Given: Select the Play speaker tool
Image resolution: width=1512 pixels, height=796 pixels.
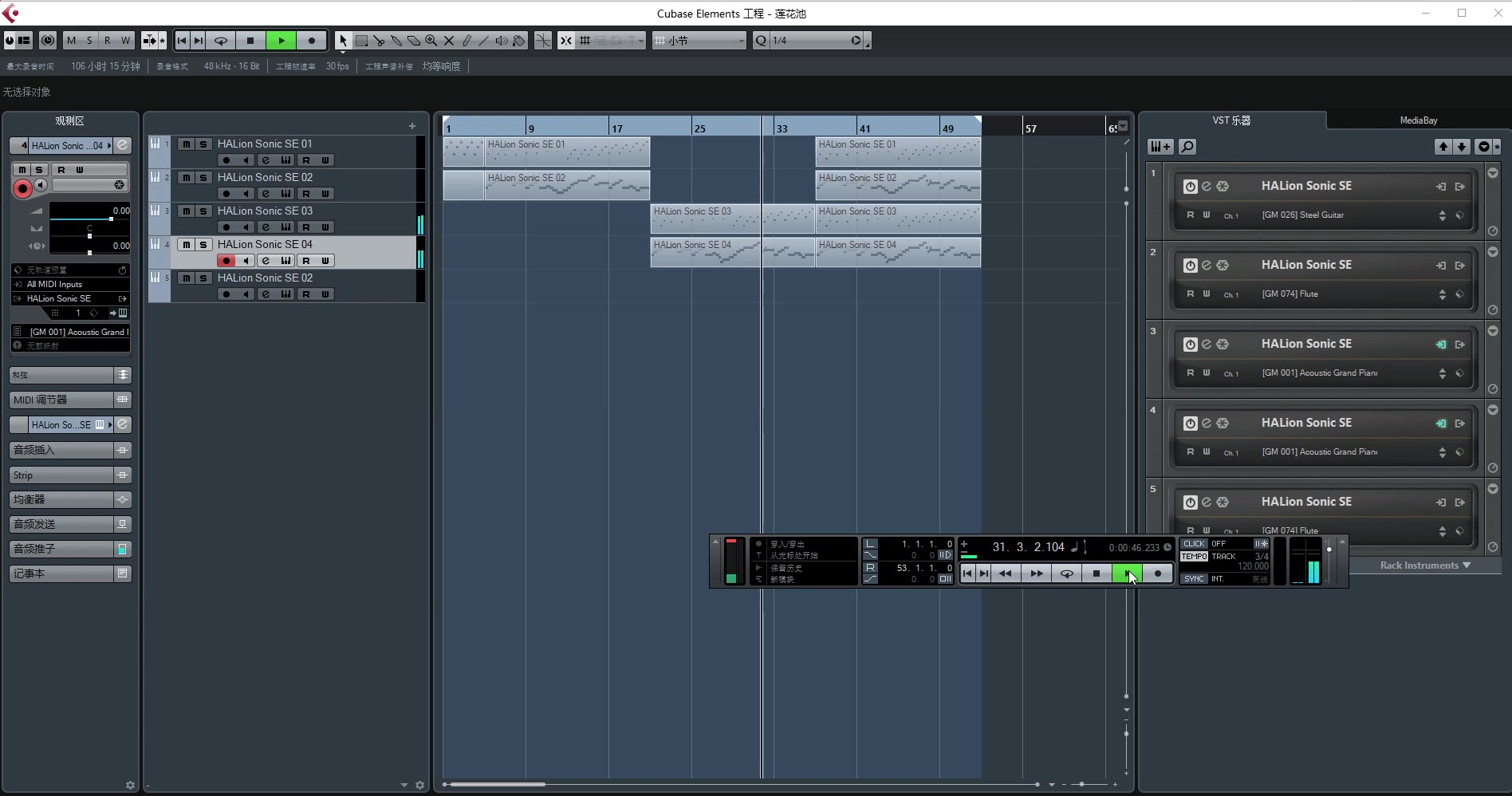Looking at the screenshot, I should tap(502, 41).
